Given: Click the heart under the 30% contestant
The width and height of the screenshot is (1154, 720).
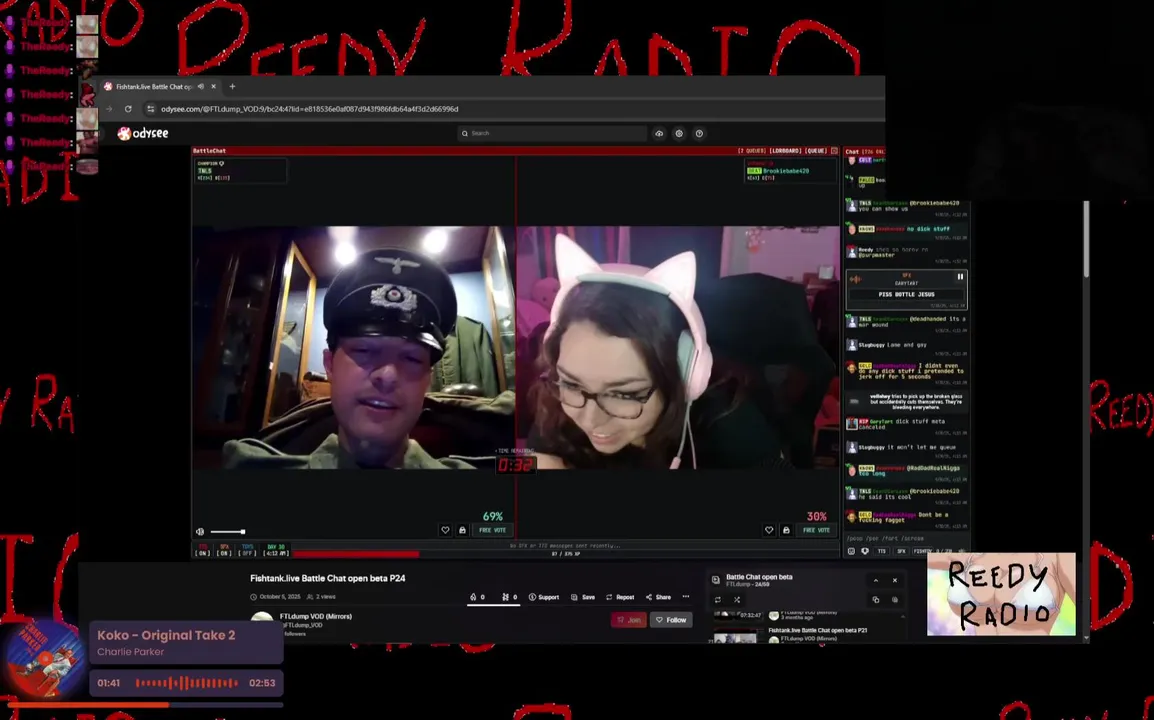Looking at the screenshot, I should click(x=769, y=530).
